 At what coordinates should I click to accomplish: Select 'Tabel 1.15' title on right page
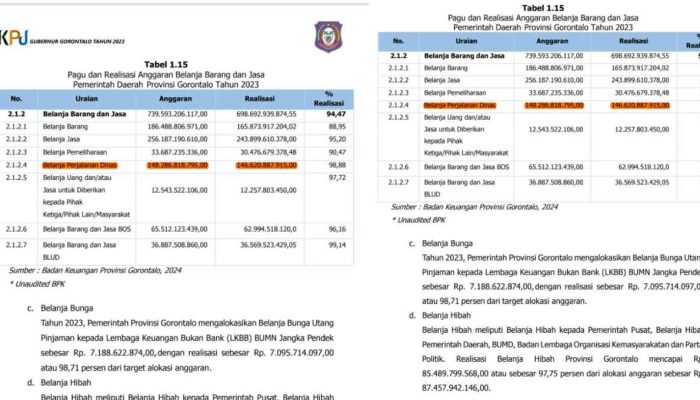point(543,8)
